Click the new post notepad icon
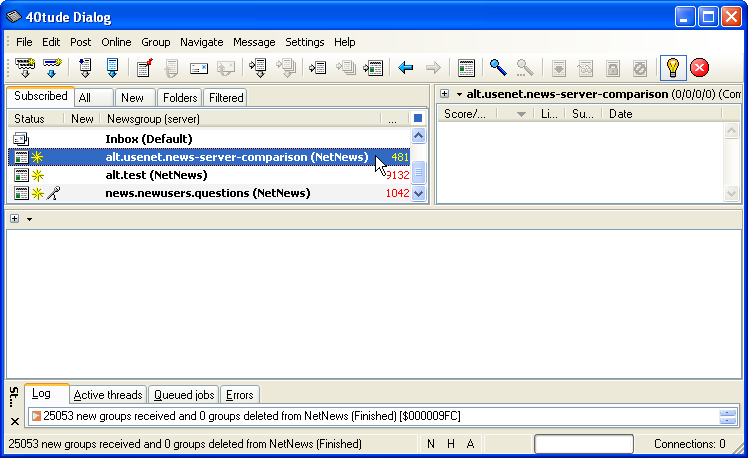Viewport: 748px width, 458px height. (x=144, y=68)
